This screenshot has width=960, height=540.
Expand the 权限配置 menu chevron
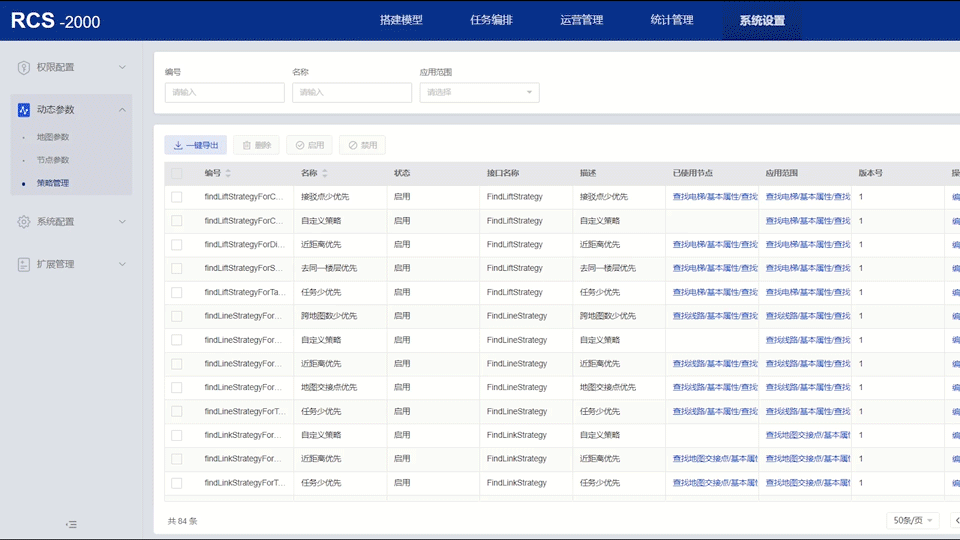122,67
